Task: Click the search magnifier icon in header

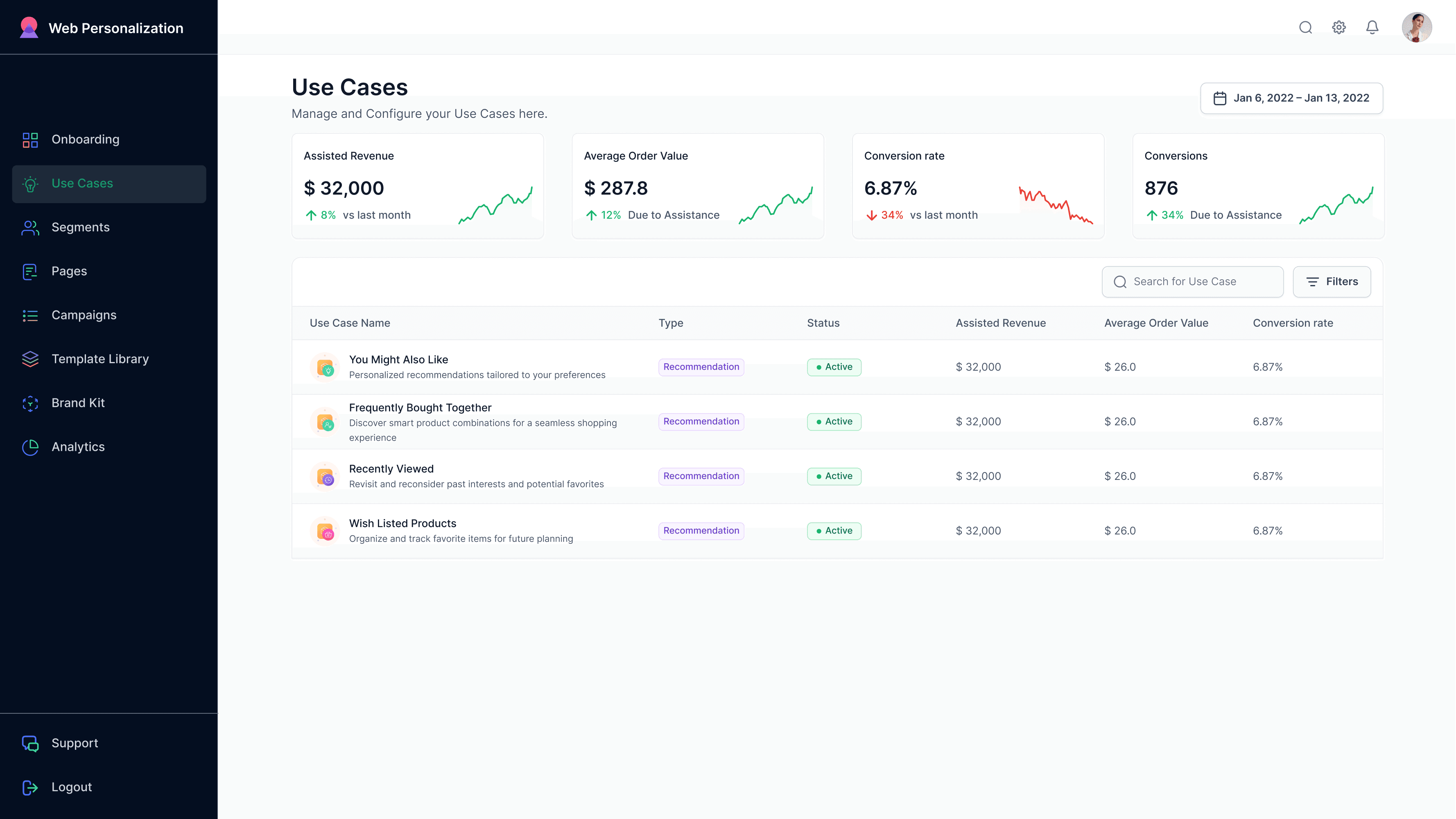Action: (x=1305, y=27)
